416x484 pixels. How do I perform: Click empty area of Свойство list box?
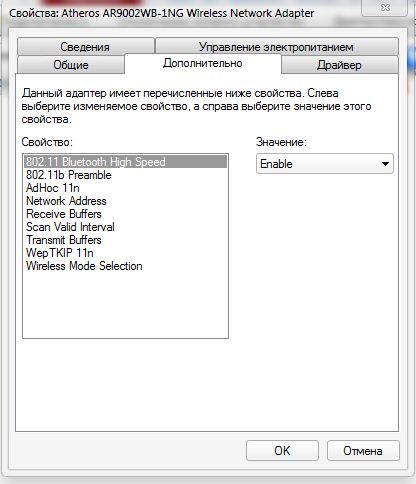tap(126, 305)
